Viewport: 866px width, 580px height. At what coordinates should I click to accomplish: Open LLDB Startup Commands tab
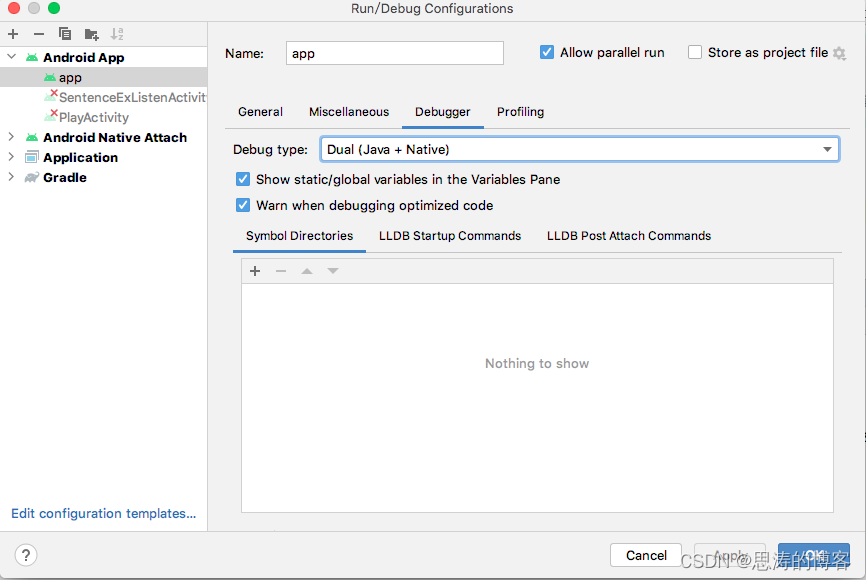pyautogui.click(x=450, y=236)
